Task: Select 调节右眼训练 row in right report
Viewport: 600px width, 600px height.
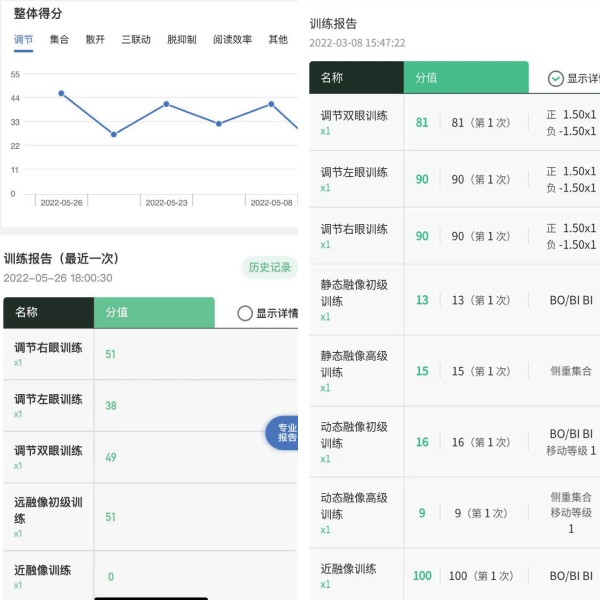Action: [x=455, y=236]
